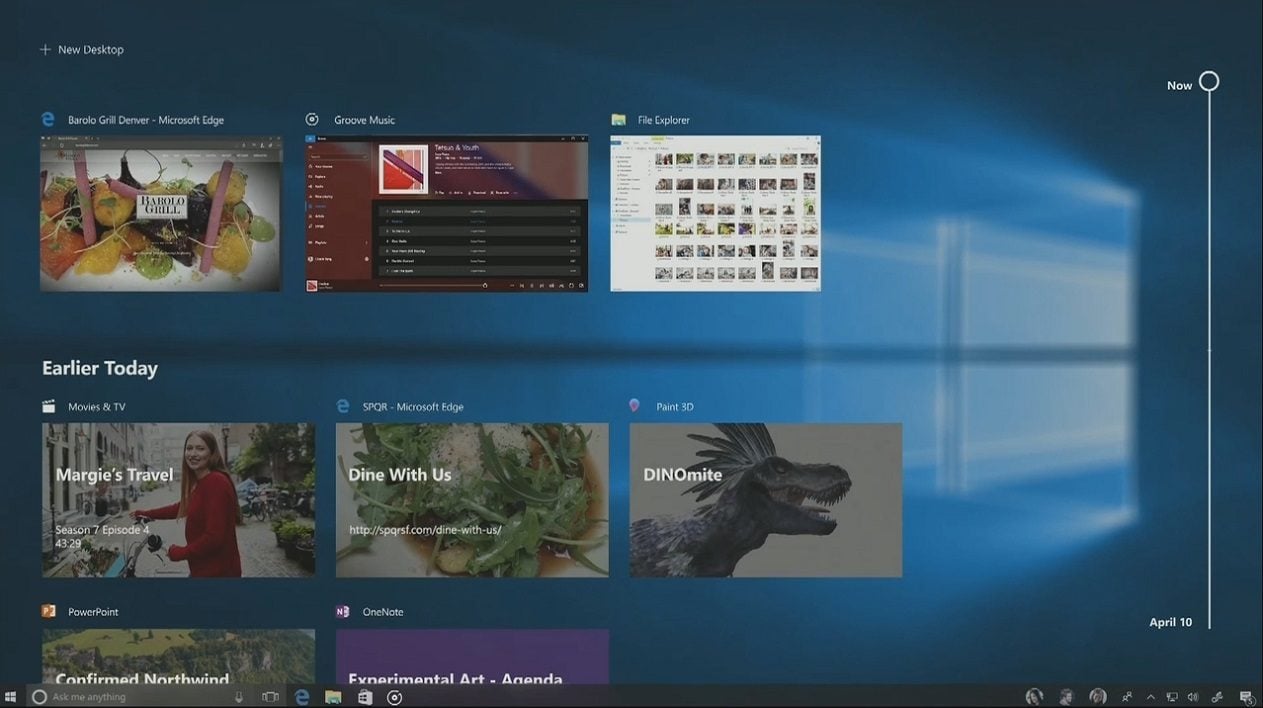1263x708 pixels.
Task: Select the Barolo Grill Denver Edge window
Action: pos(161,213)
